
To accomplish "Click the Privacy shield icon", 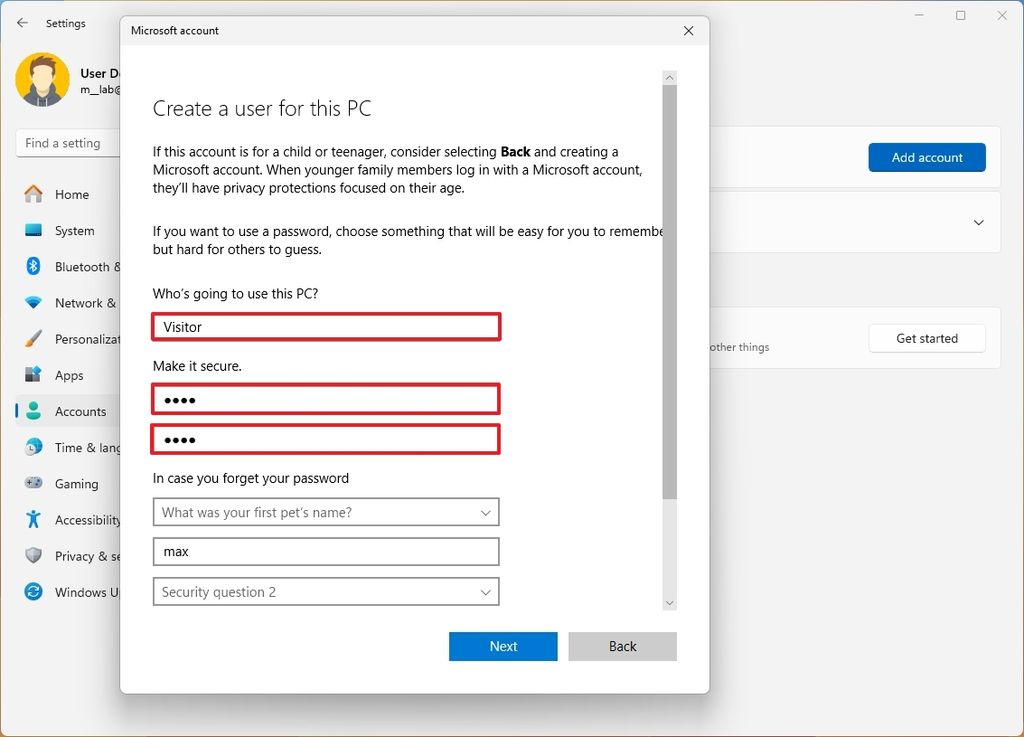I will tap(33, 556).
